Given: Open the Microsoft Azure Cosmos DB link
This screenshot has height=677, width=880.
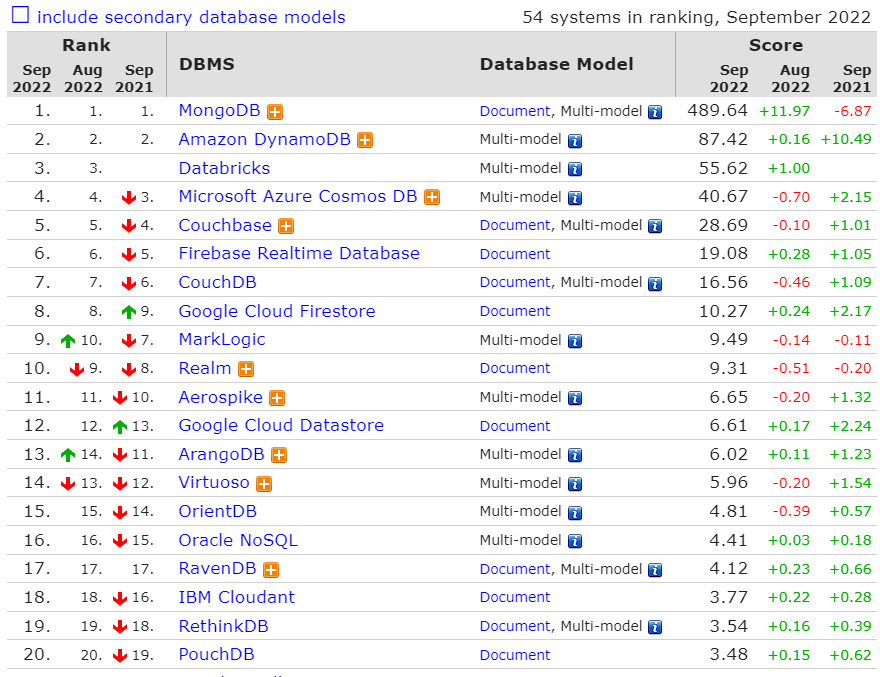Looking at the screenshot, I should pos(298,196).
